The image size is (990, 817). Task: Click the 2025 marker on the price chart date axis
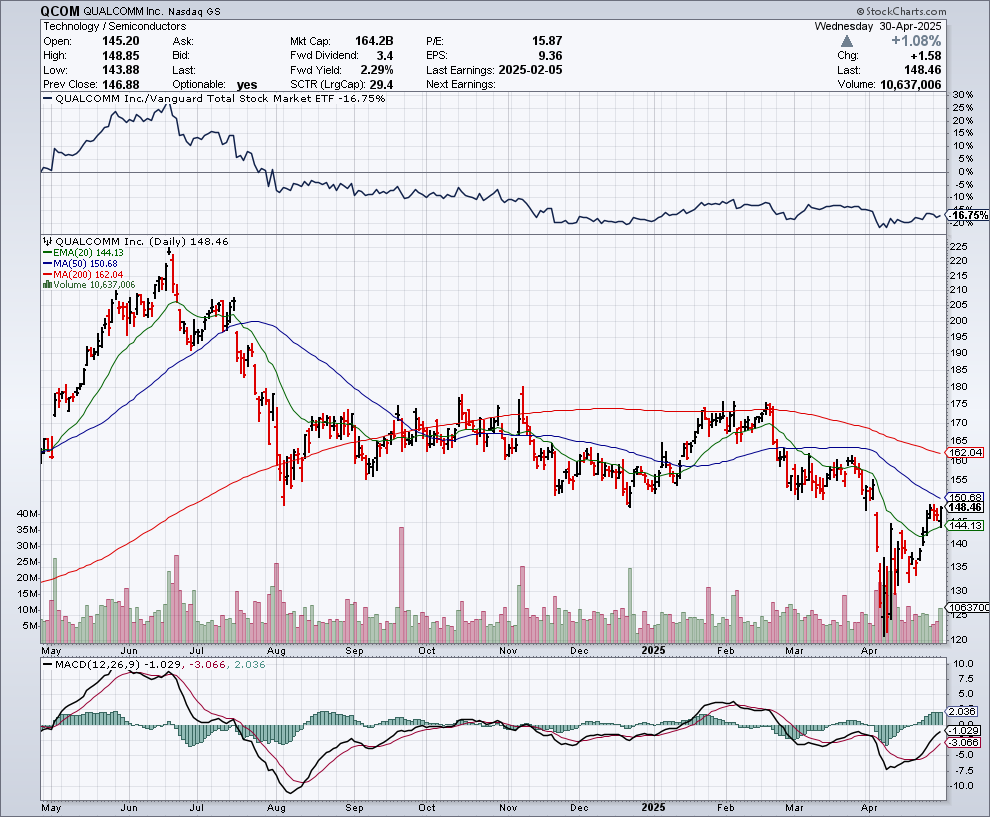(x=653, y=651)
